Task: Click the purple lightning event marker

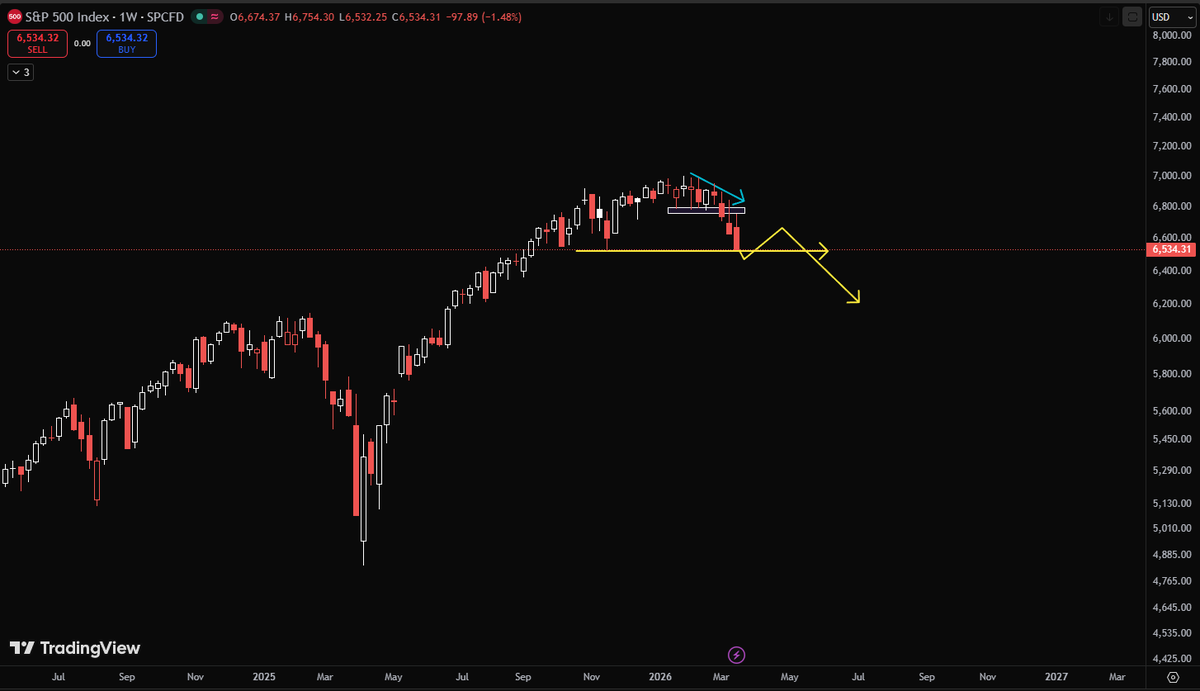Action: pos(737,655)
